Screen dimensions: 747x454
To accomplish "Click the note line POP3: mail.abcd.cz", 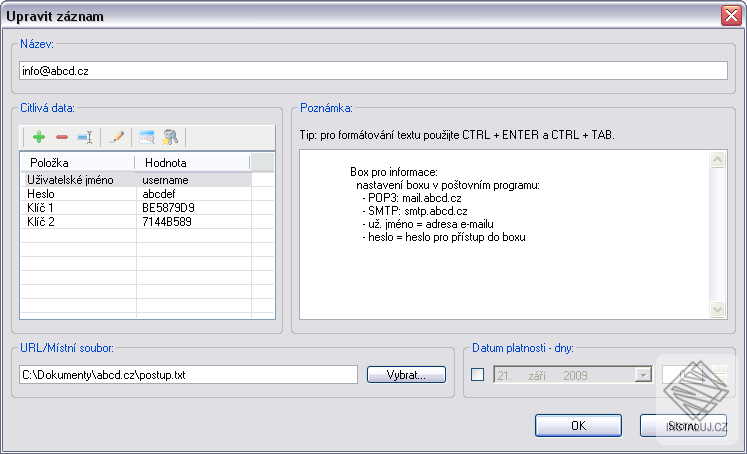I will coord(412,198).
